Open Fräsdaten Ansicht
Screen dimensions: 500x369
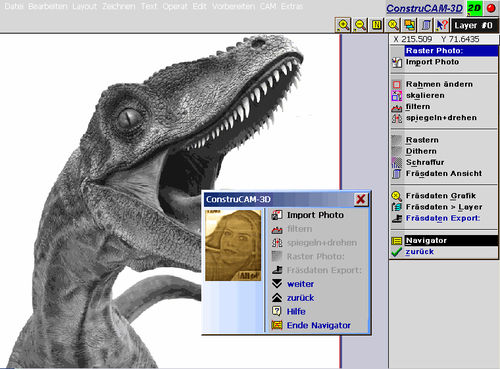click(444, 173)
